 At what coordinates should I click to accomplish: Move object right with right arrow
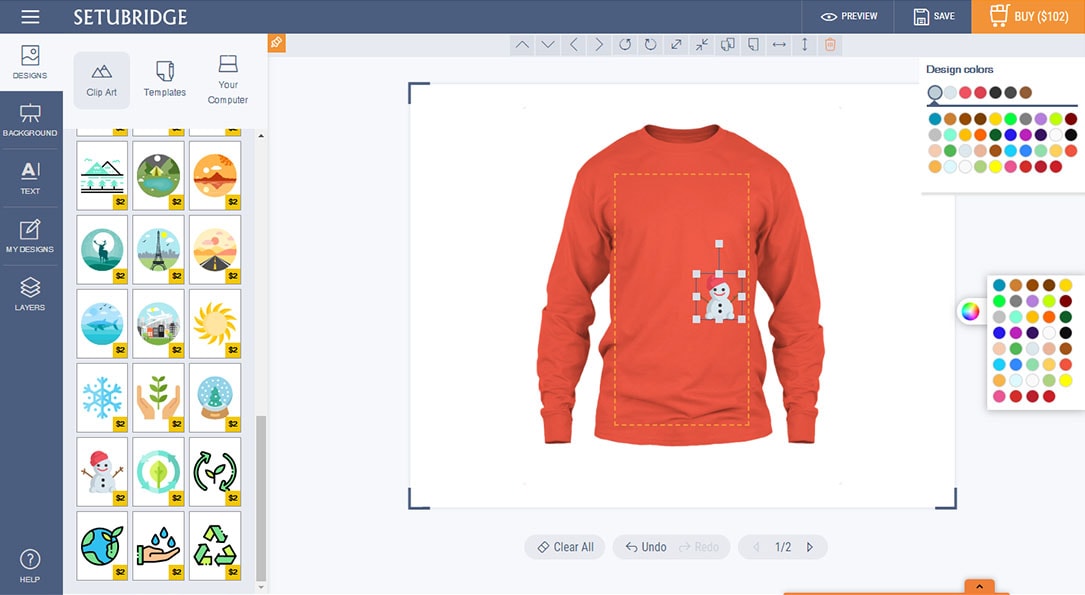[599, 45]
